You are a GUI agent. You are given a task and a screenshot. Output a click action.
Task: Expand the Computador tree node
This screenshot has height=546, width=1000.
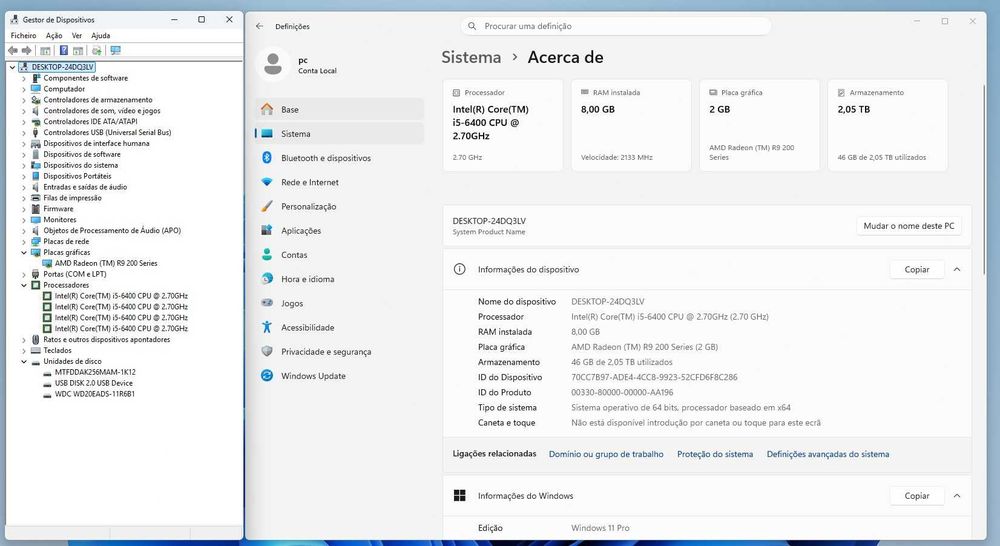(24, 89)
